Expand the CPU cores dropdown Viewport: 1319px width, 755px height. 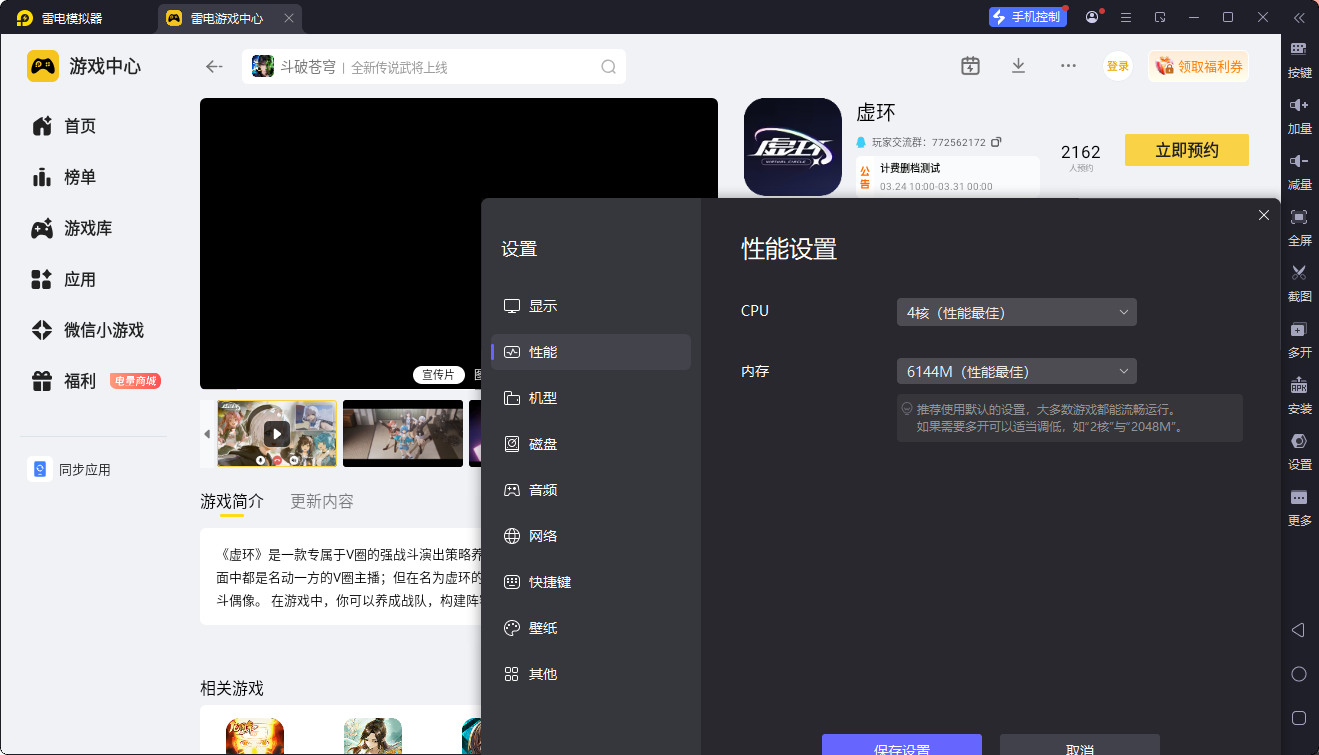pyautogui.click(x=1016, y=312)
